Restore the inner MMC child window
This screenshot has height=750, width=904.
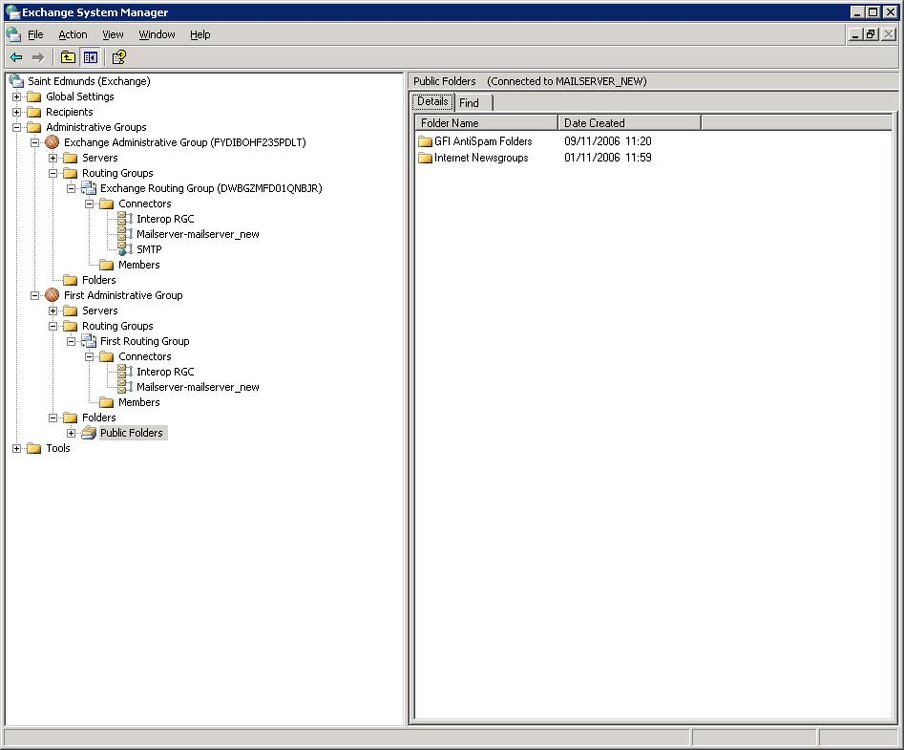(x=871, y=35)
